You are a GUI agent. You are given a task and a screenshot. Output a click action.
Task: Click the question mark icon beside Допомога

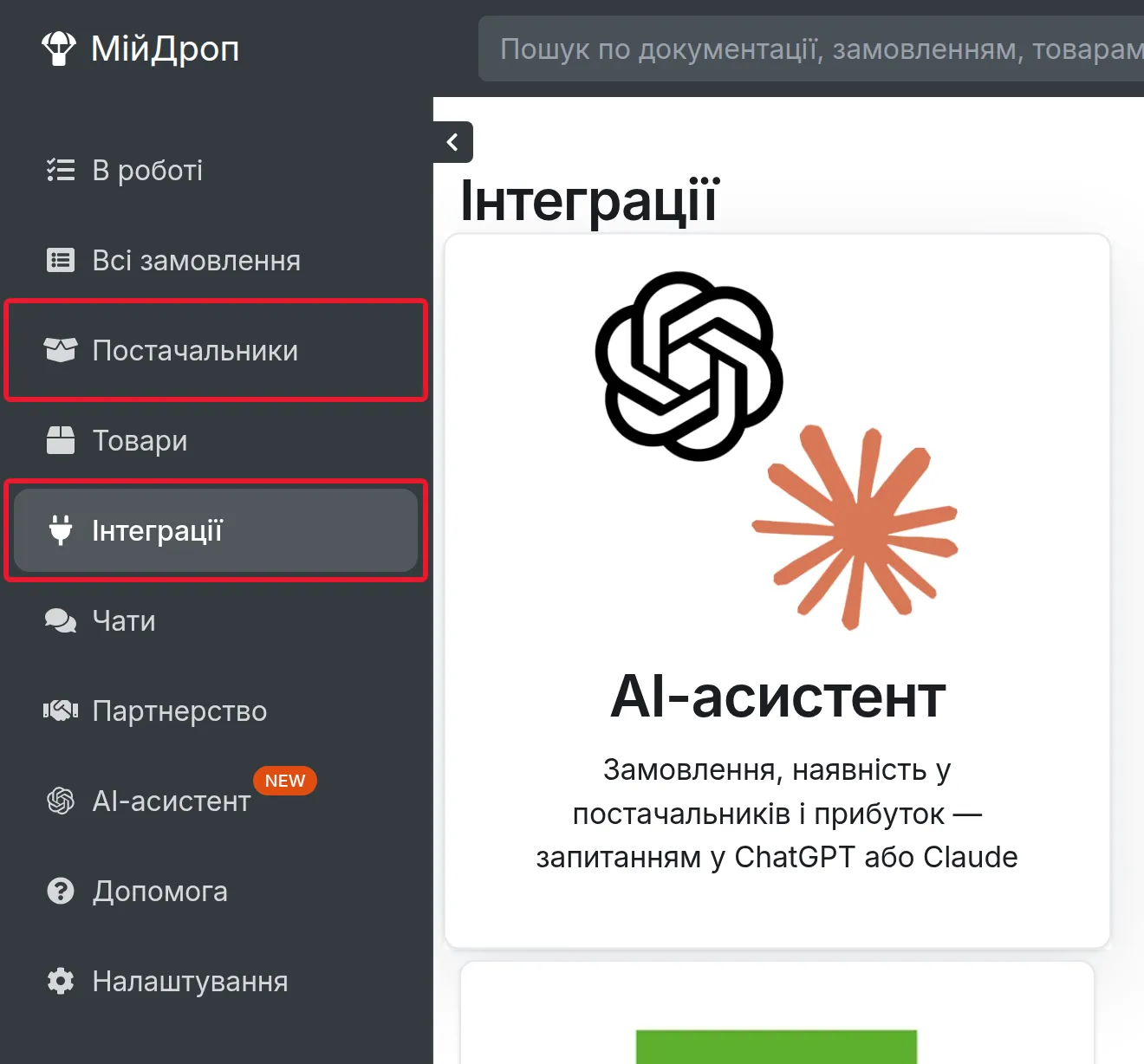(x=61, y=891)
